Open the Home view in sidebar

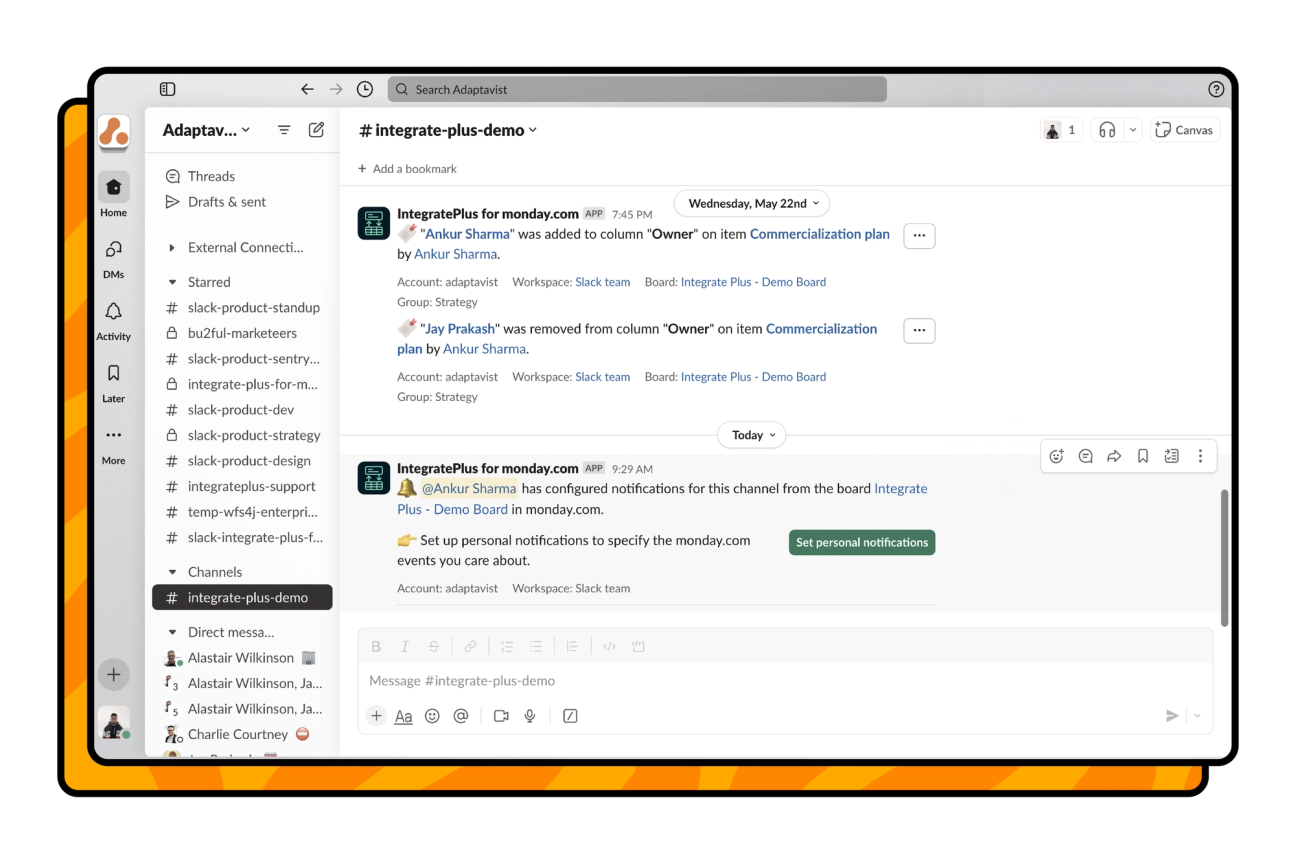pos(113,195)
